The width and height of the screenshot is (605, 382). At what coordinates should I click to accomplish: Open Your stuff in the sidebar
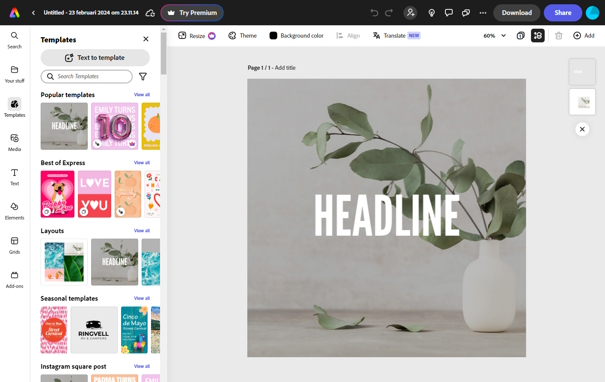(14, 74)
